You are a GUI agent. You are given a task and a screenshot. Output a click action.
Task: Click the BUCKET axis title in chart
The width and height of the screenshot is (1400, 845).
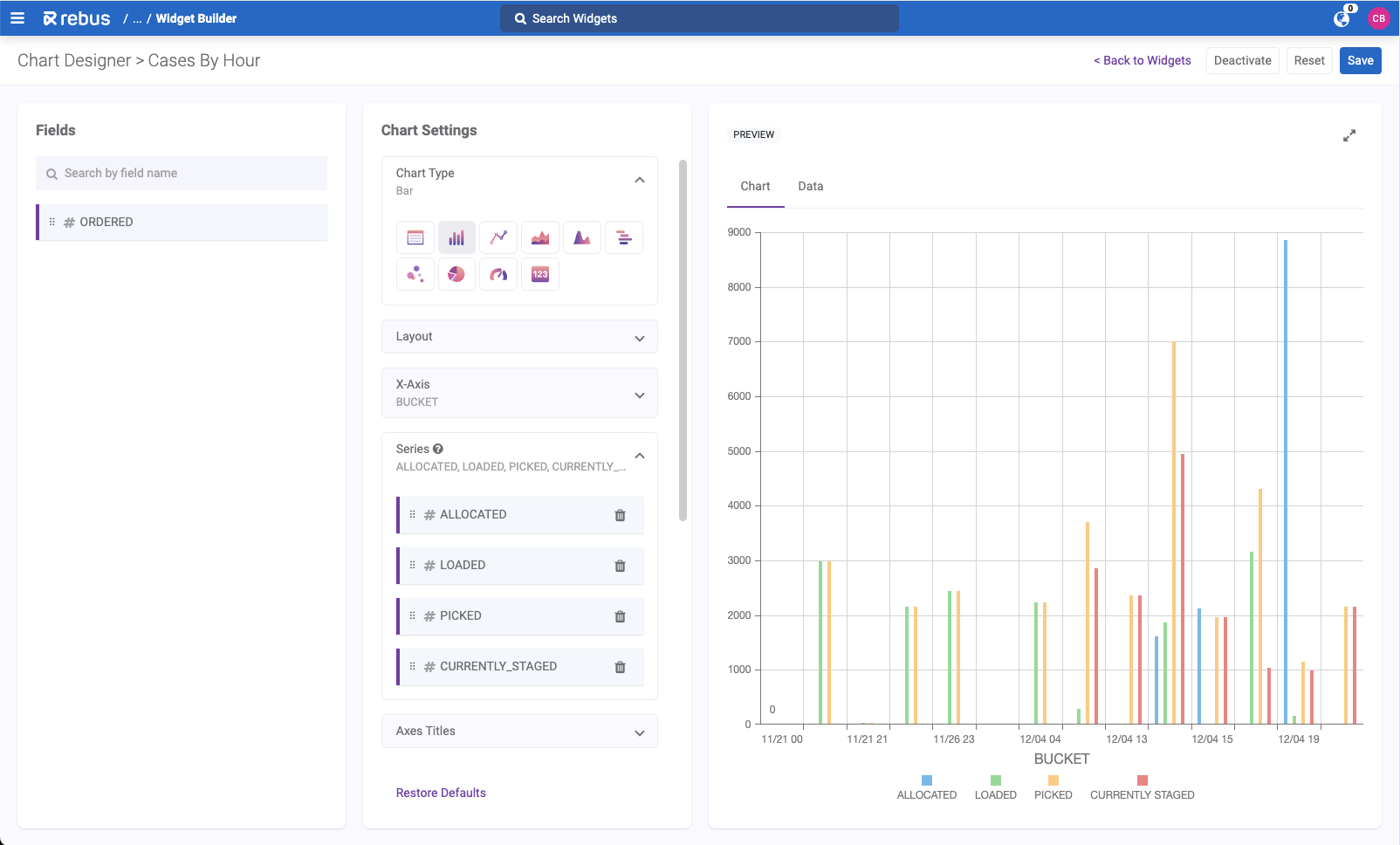1061,759
